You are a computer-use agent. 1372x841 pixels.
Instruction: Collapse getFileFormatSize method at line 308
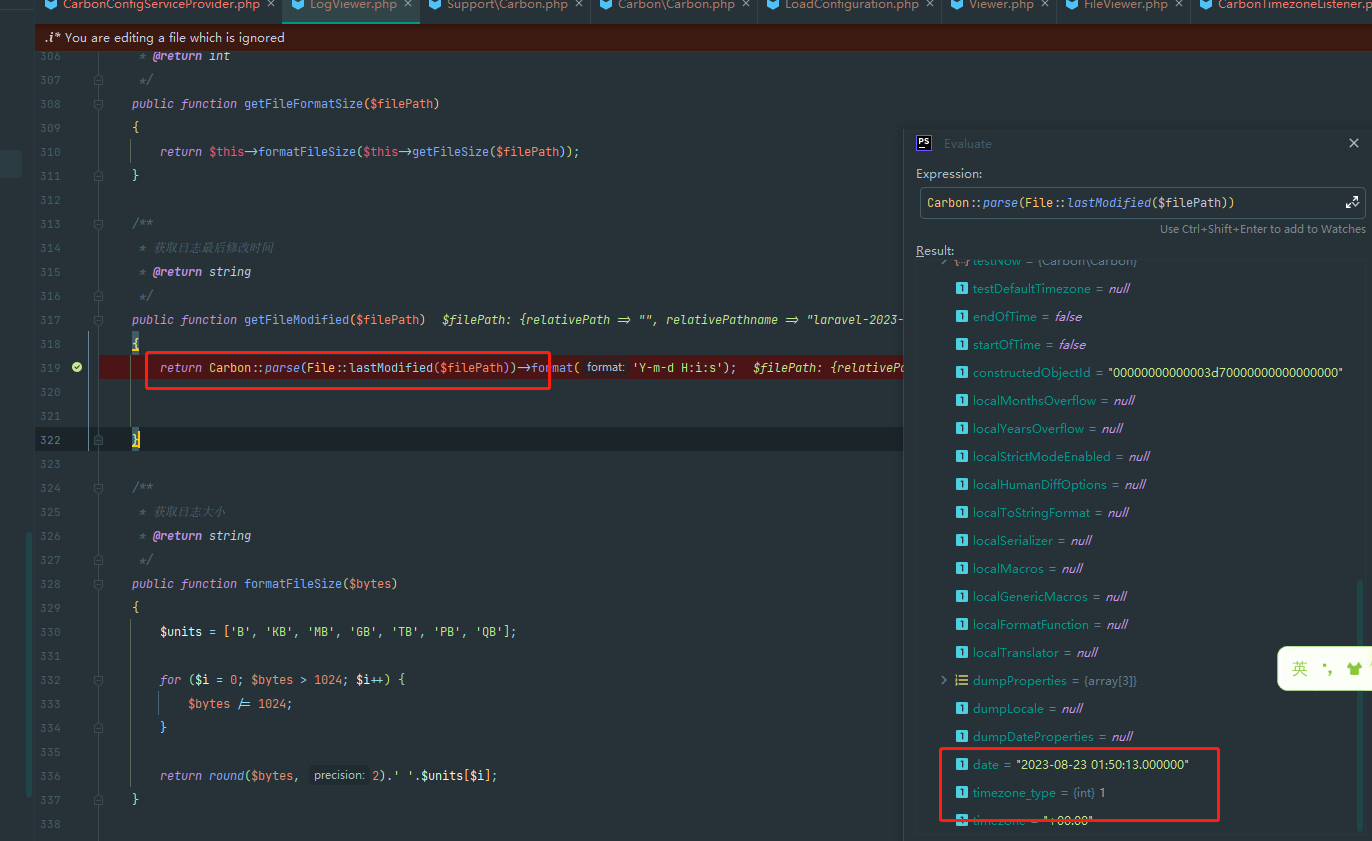click(x=98, y=104)
